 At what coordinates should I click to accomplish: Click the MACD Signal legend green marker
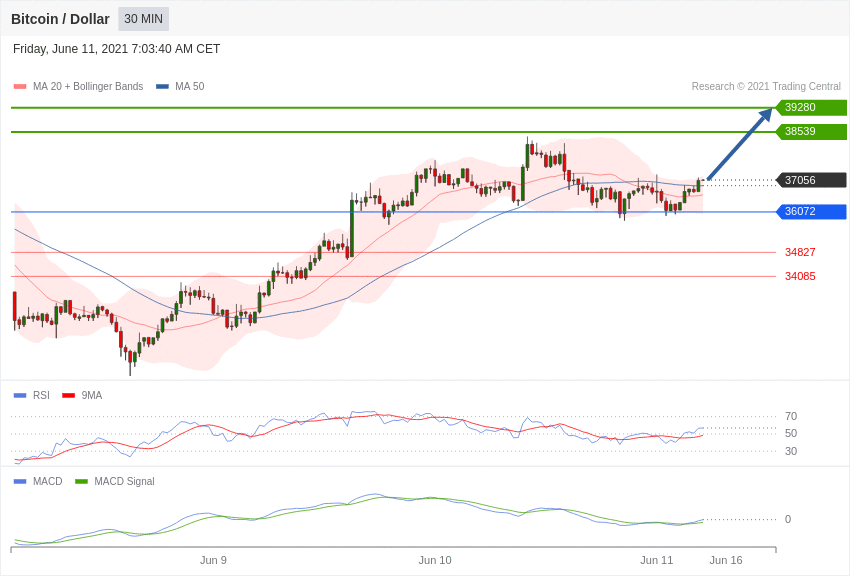(x=81, y=482)
